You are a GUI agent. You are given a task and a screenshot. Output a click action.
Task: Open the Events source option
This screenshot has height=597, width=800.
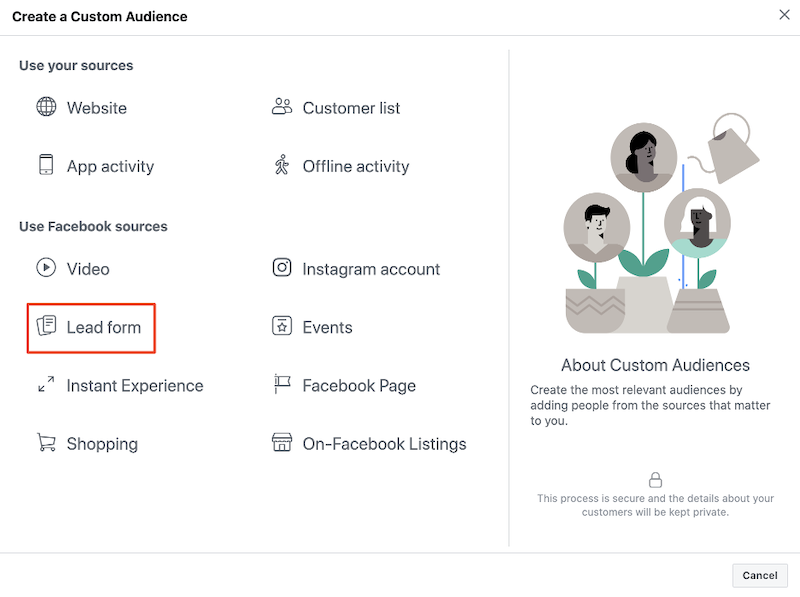326,327
